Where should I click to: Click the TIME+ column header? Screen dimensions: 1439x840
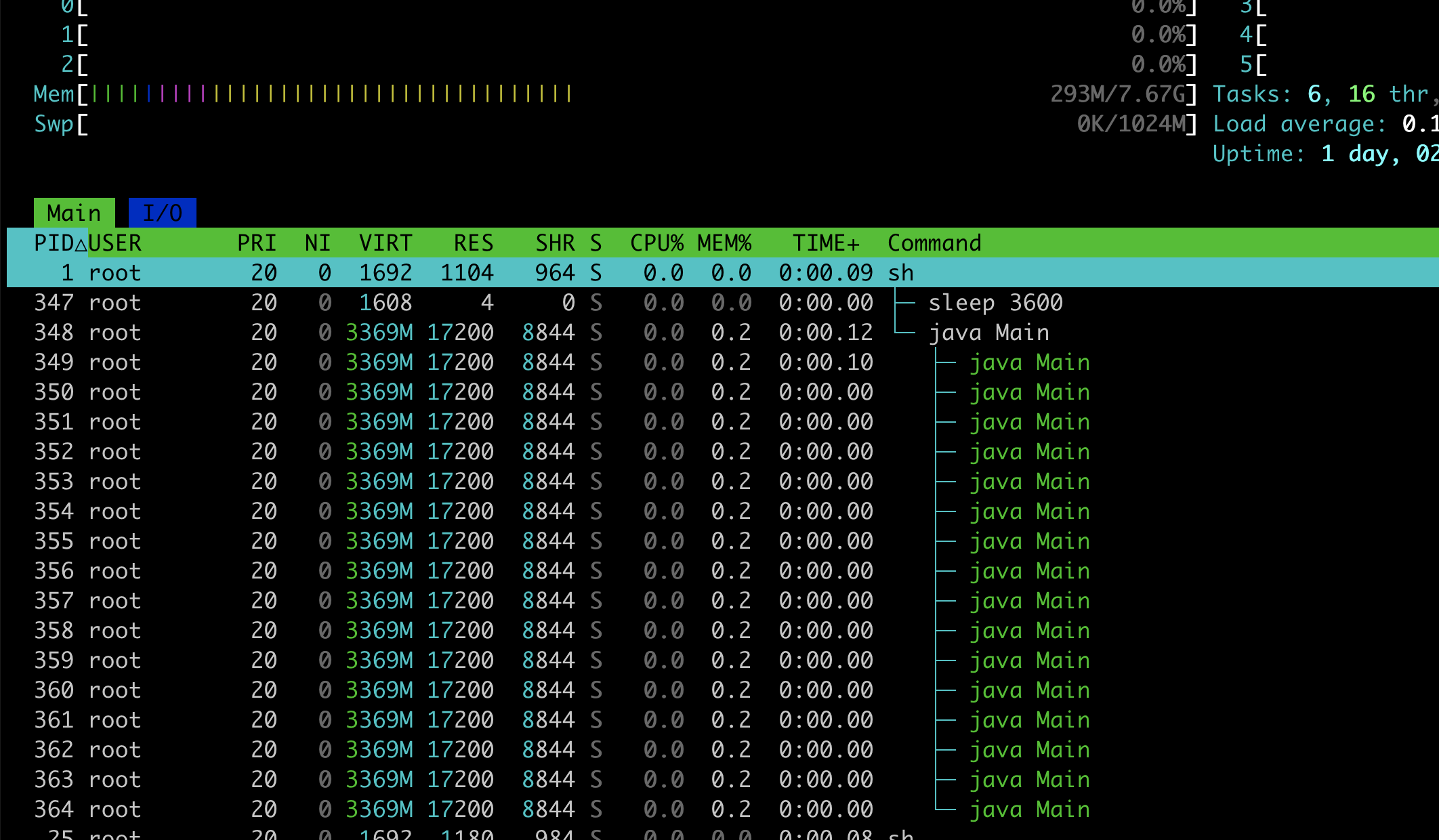tap(825, 243)
